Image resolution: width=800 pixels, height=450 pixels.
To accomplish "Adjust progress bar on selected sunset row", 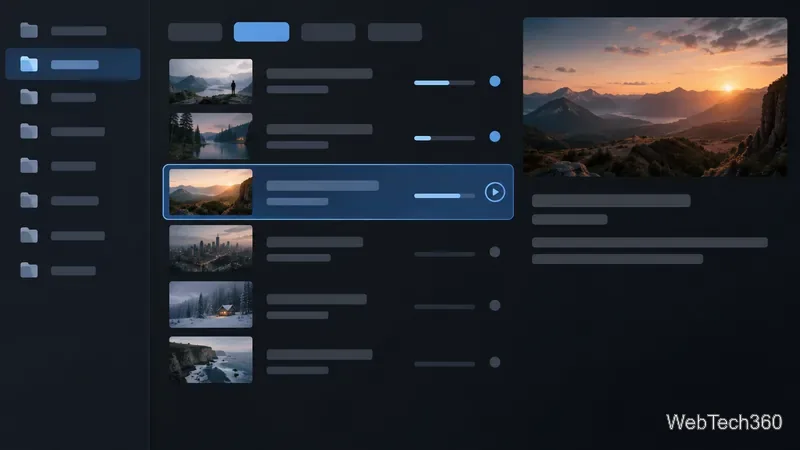I will [444, 195].
